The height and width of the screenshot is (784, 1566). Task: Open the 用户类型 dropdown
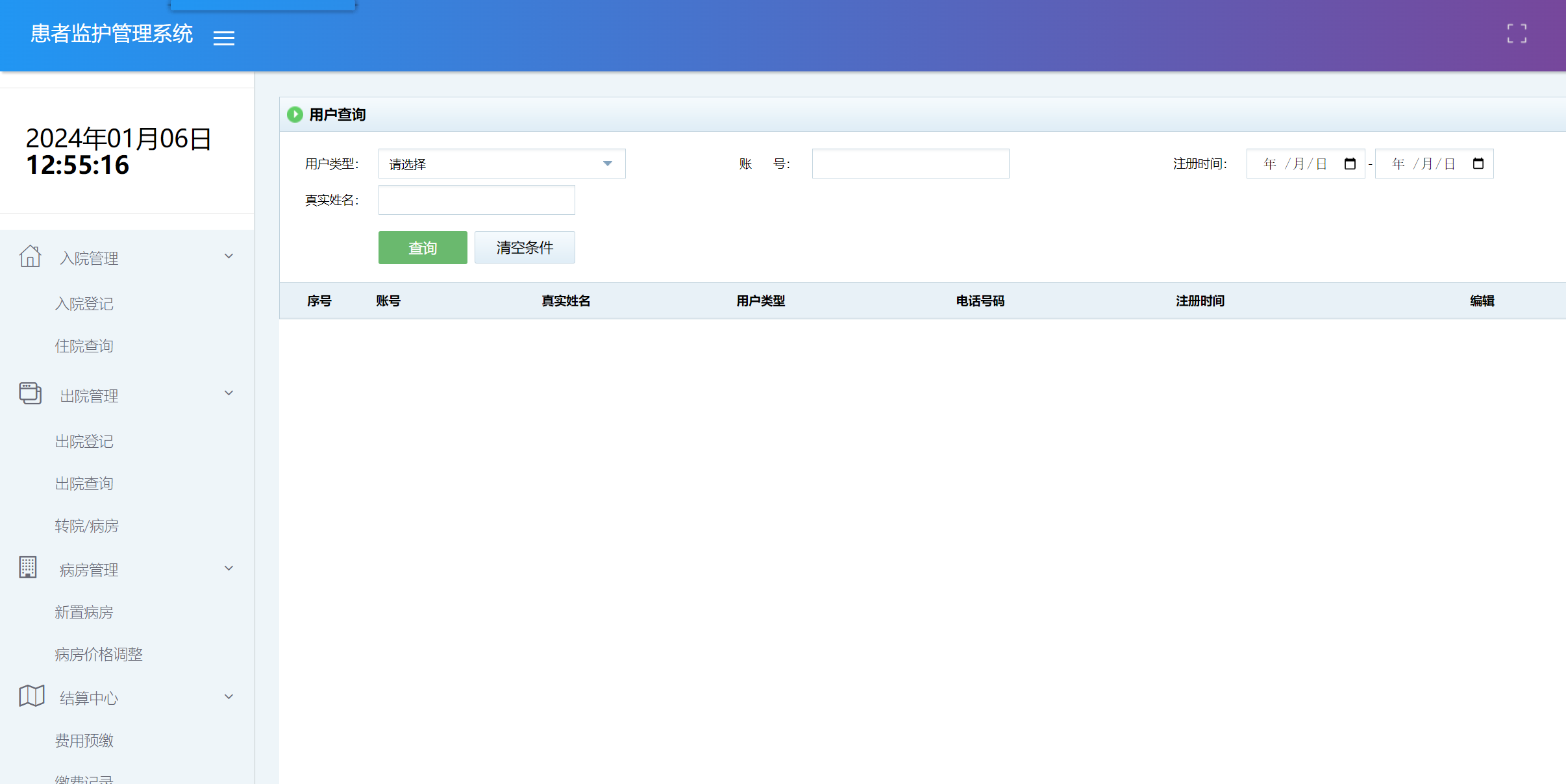coord(501,164)
